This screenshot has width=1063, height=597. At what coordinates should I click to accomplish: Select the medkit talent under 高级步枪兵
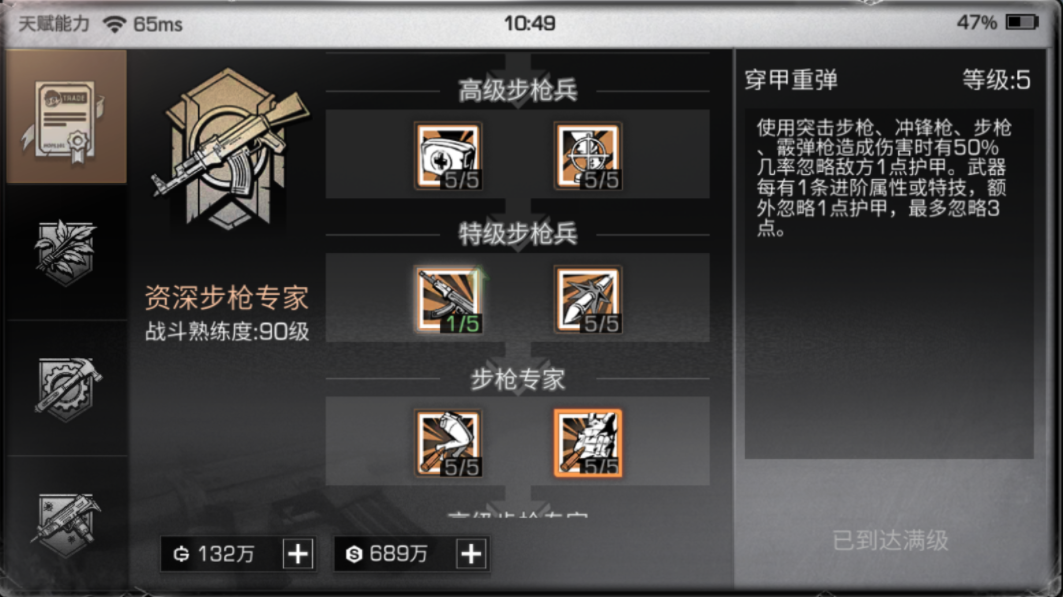coord(449,156)
